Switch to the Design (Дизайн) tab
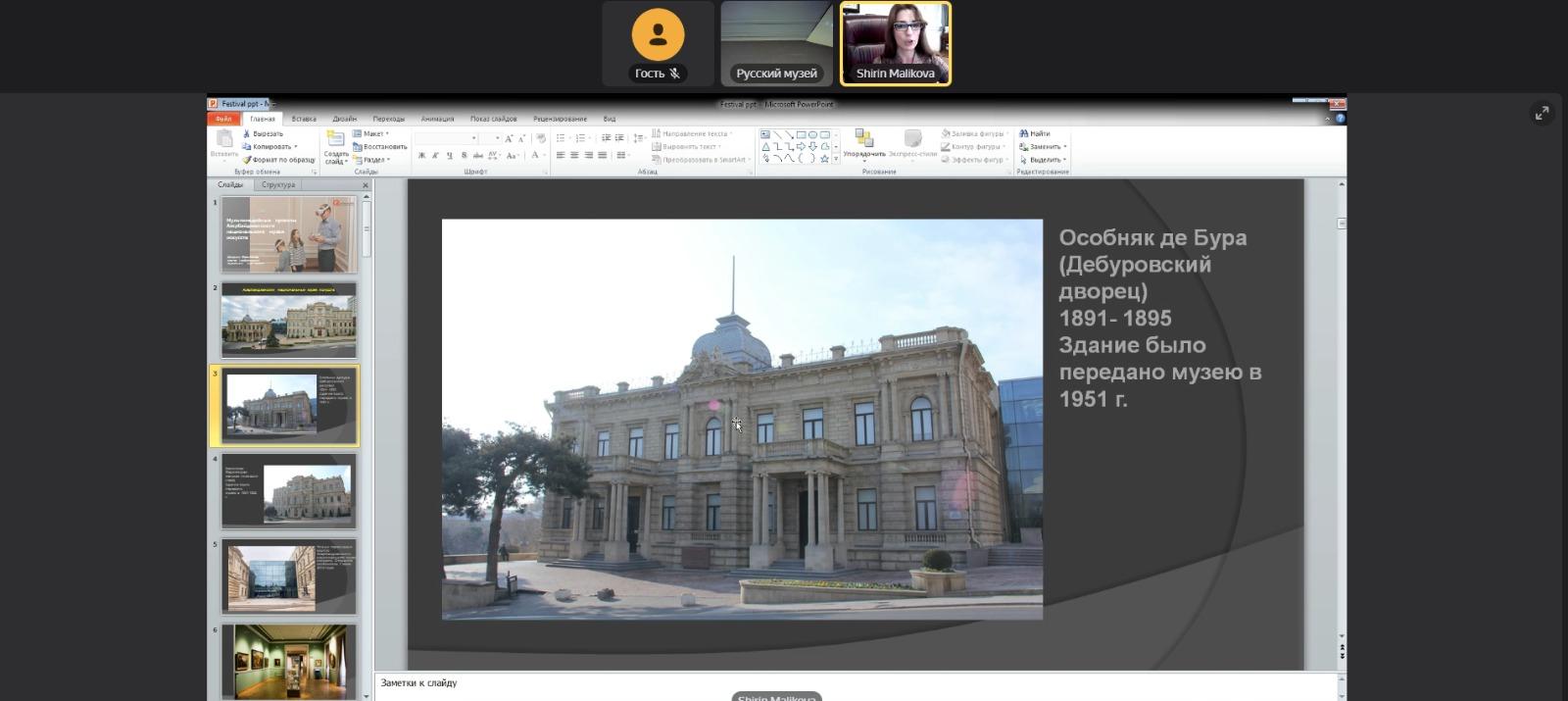 pos(344,119)
